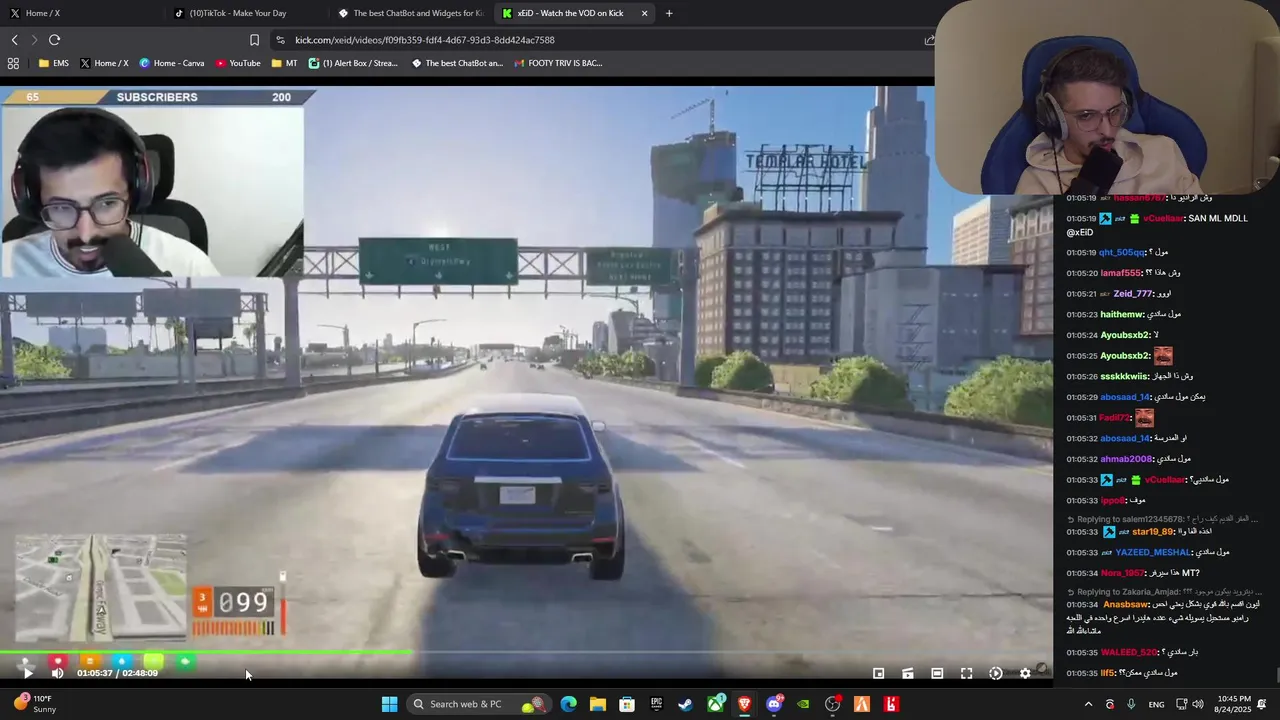The width and height of the screenshot is (1280, 720).
Task: Click chat username WALEED_520
Action: click(1128, 652)
